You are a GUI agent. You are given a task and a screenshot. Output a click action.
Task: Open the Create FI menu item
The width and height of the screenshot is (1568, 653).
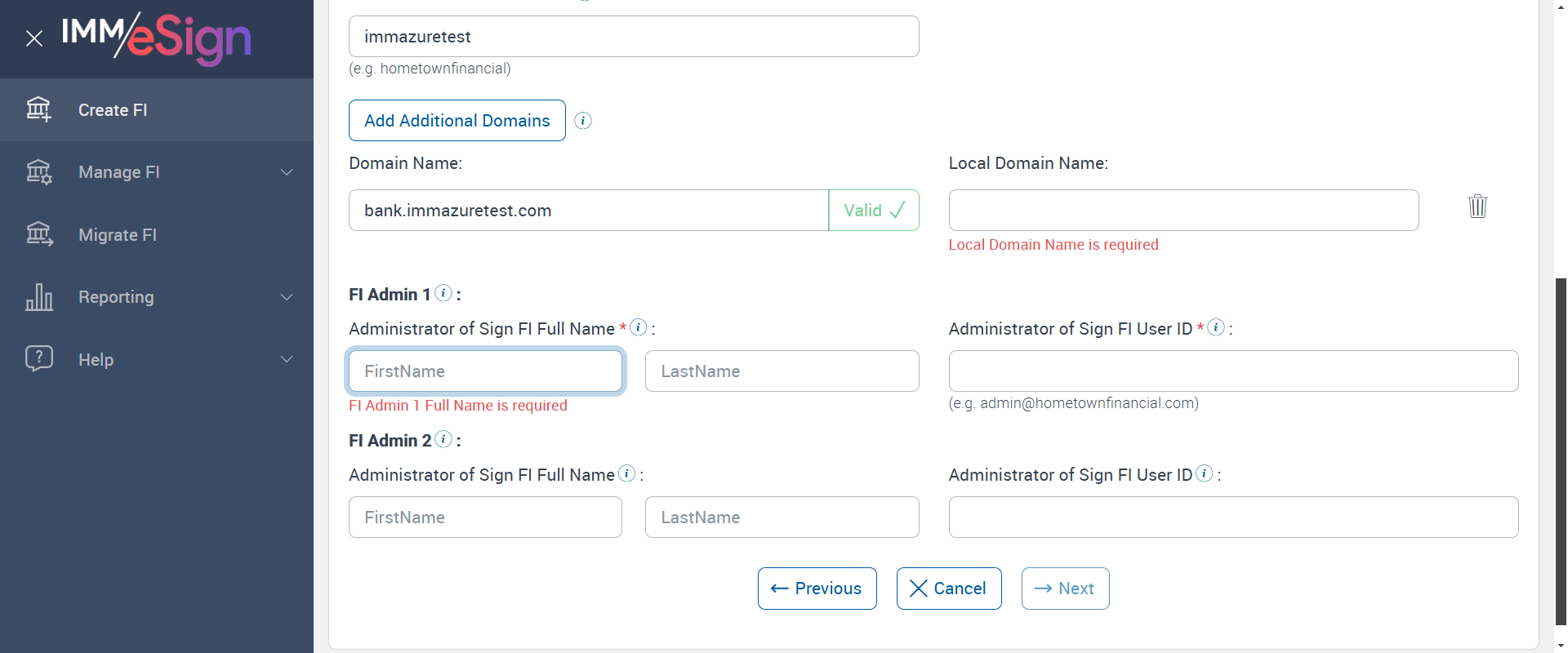pos(113,110)
